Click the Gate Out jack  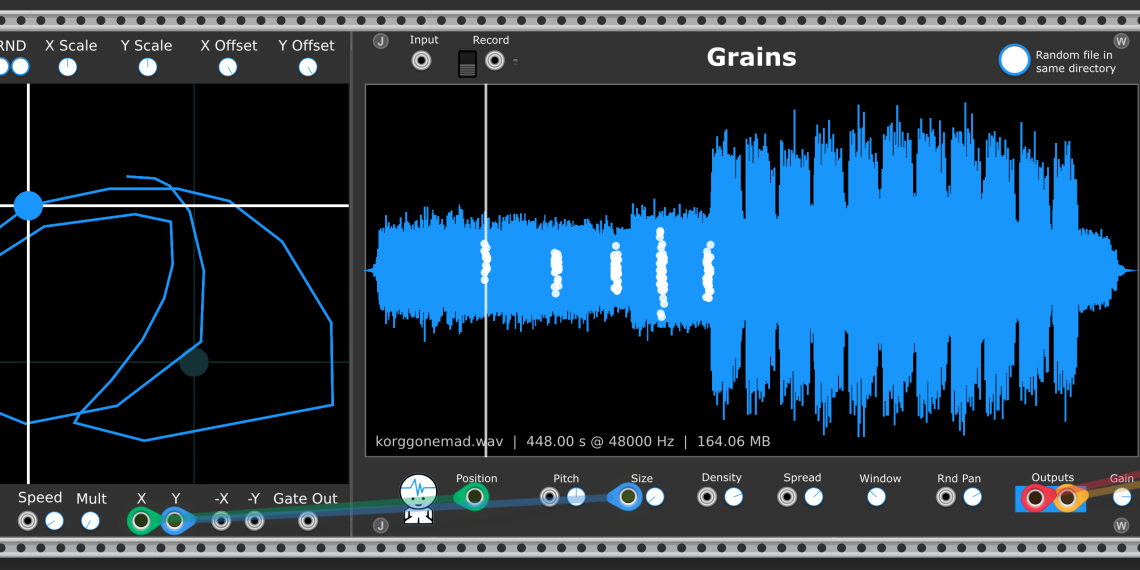click(308, 521)
